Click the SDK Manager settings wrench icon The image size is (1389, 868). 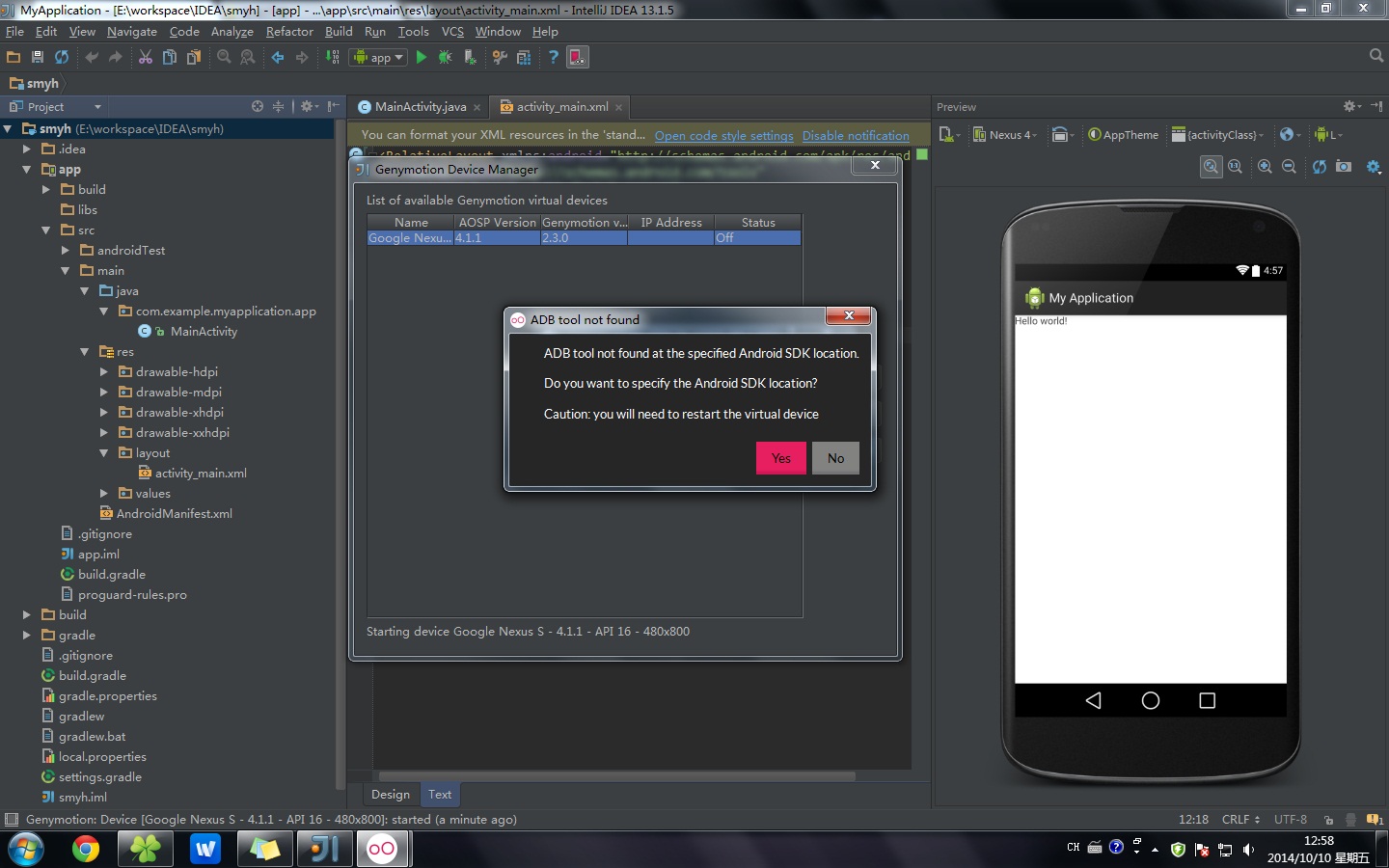pos(499,57)
